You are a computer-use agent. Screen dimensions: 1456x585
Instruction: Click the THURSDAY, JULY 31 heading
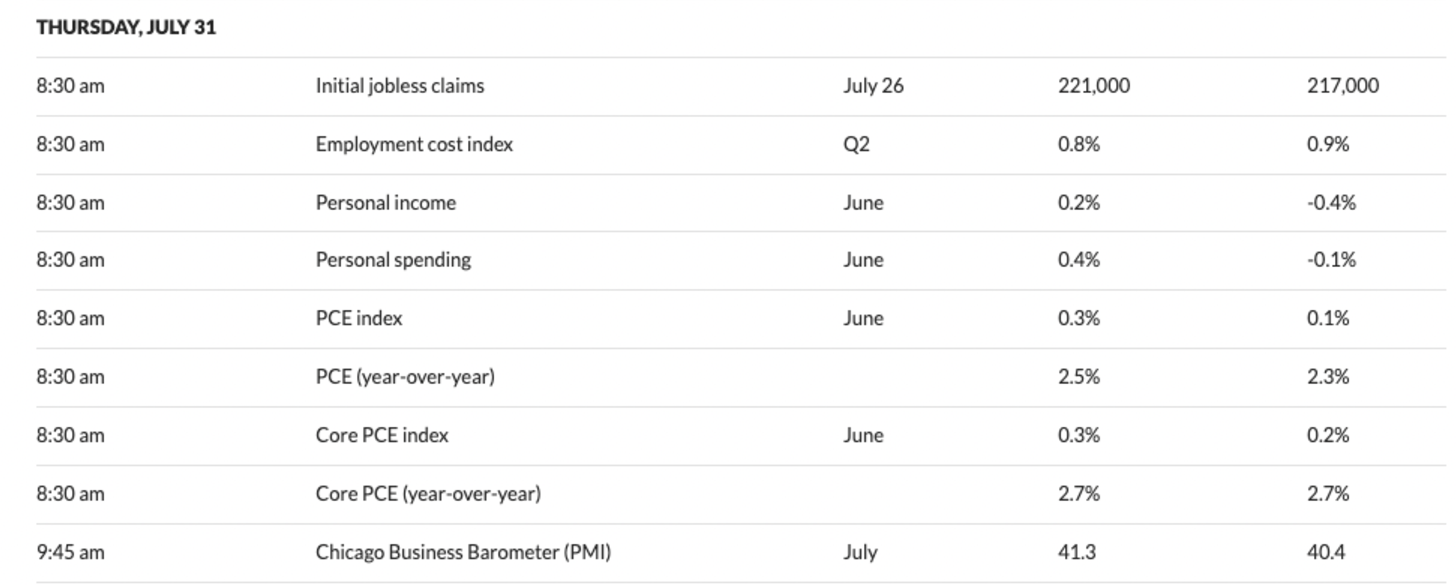tap(126, 28)
